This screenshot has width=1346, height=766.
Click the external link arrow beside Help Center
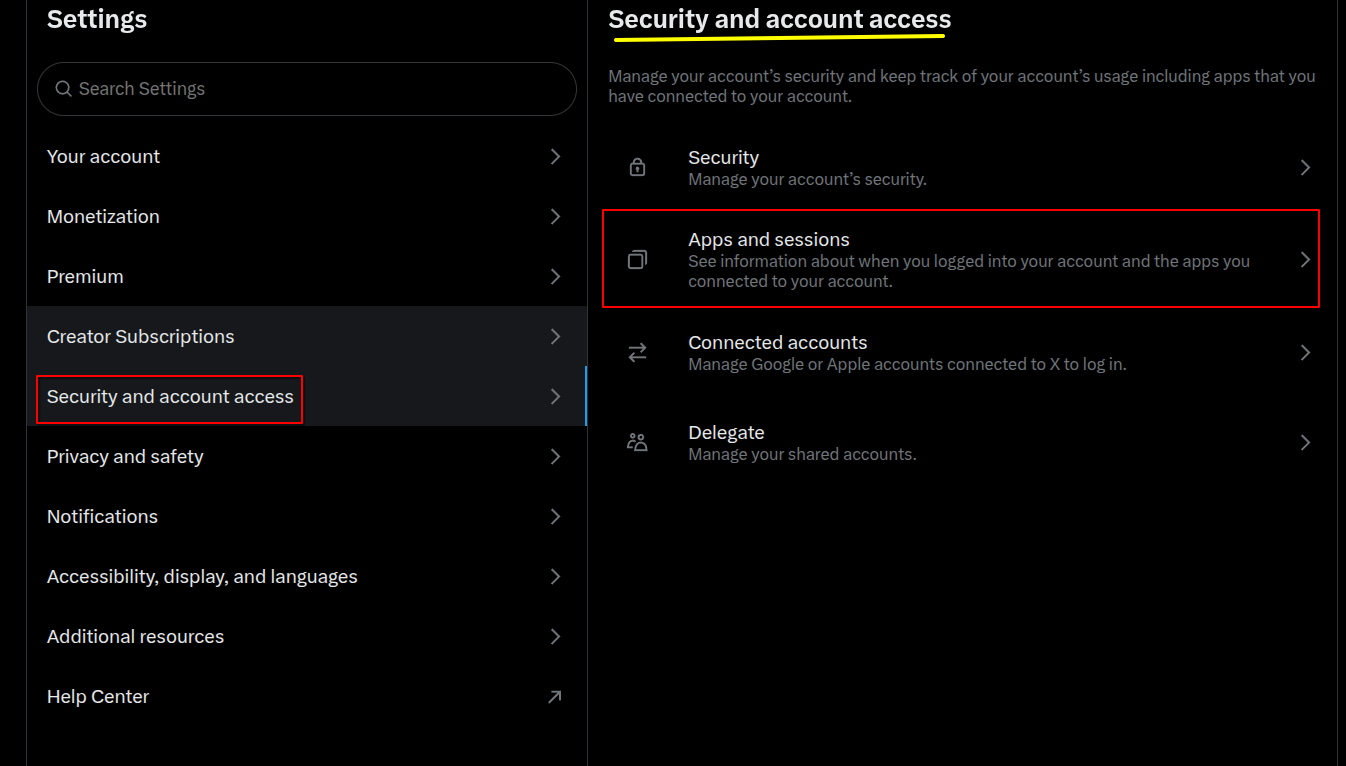555,696
